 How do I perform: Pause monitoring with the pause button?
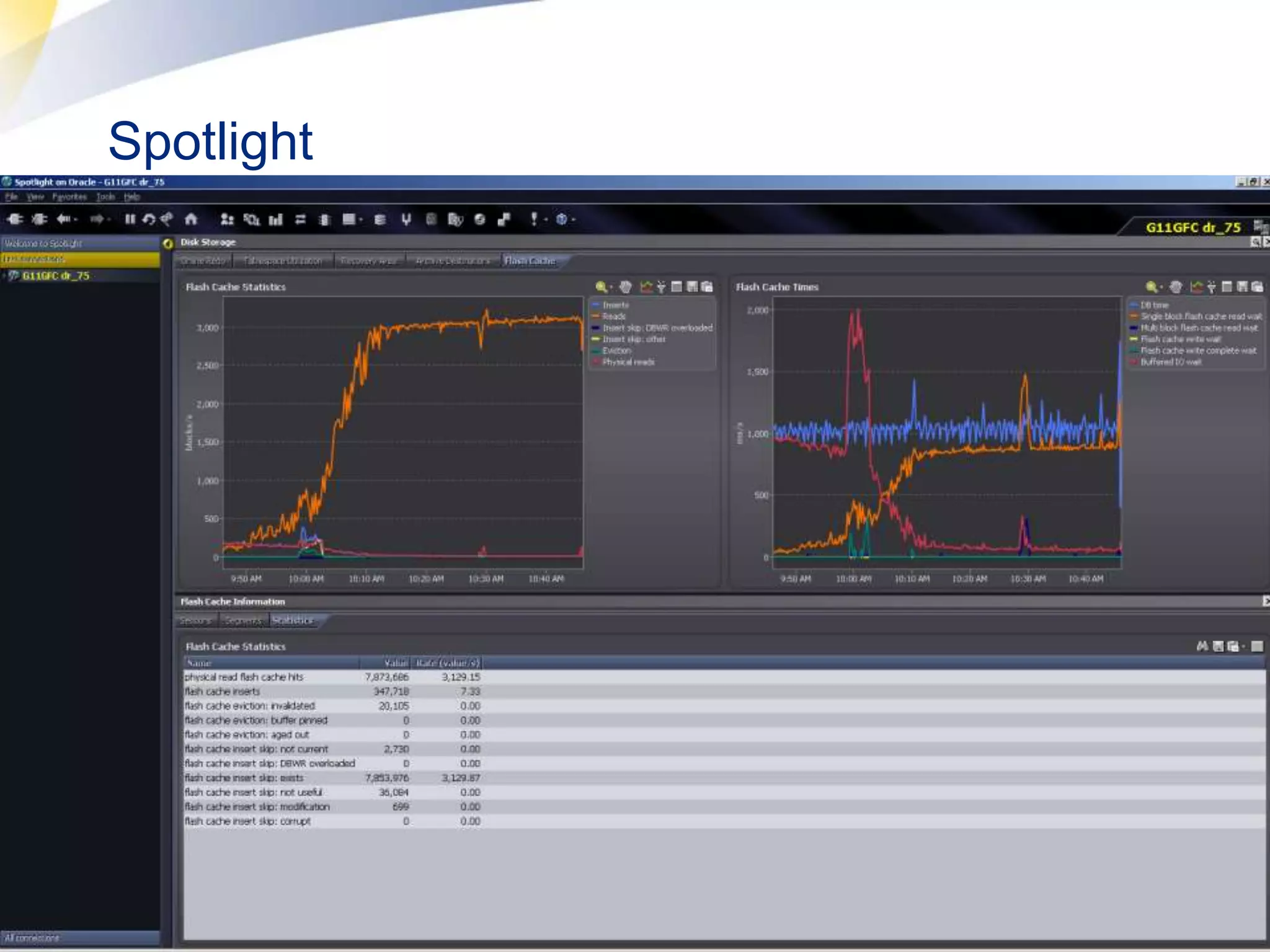pos(130,219)
